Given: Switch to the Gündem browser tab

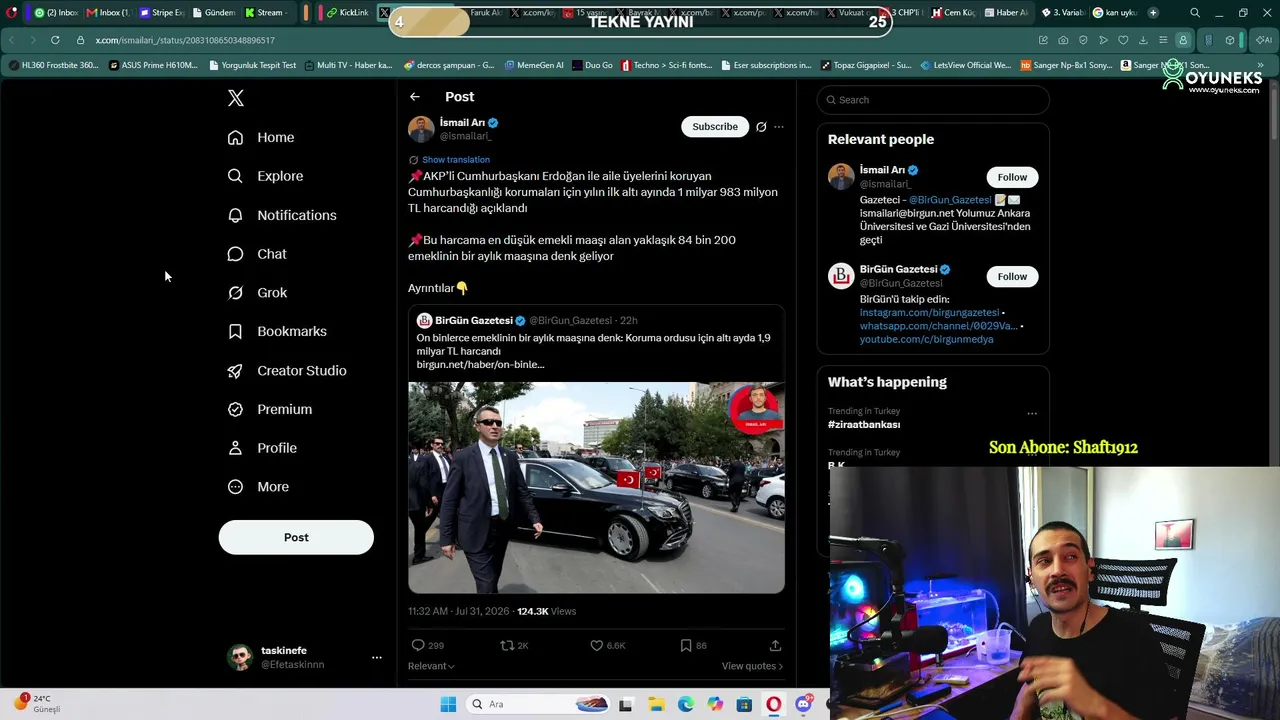Looking at the screenshot, I should coord(213,13).
